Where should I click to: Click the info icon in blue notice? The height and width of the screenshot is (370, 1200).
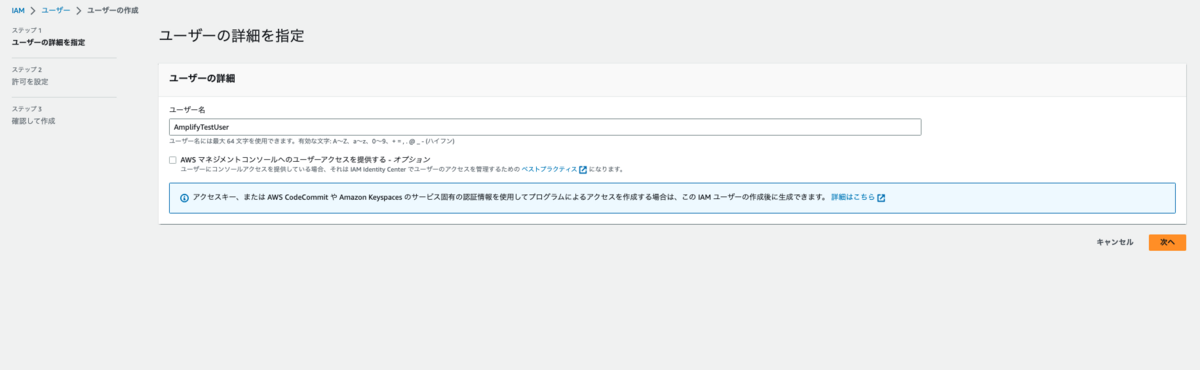pyautogui.click(x=184, y=198)
